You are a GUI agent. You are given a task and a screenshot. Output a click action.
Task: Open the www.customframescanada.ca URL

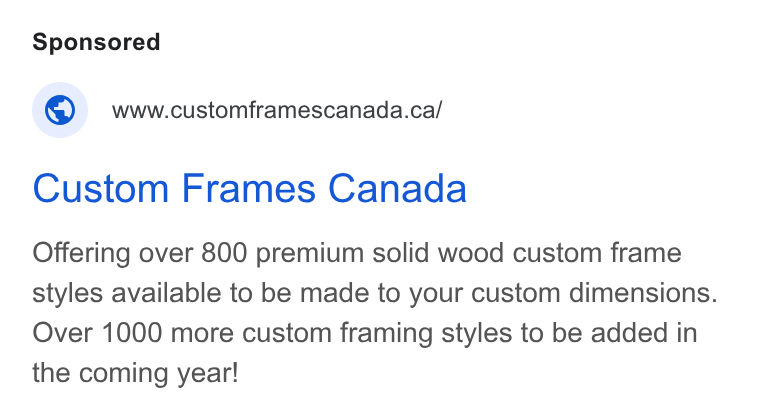(277, 110)
